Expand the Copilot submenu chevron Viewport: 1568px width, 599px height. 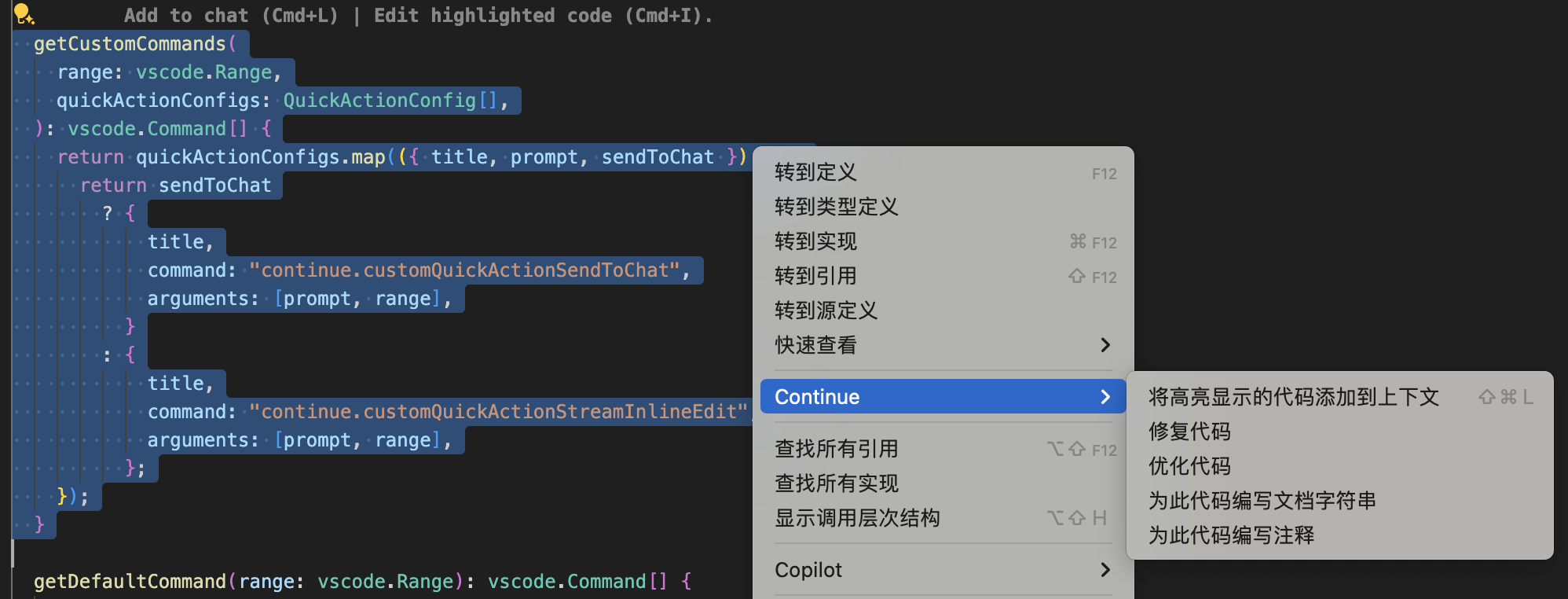point(1105,570)
